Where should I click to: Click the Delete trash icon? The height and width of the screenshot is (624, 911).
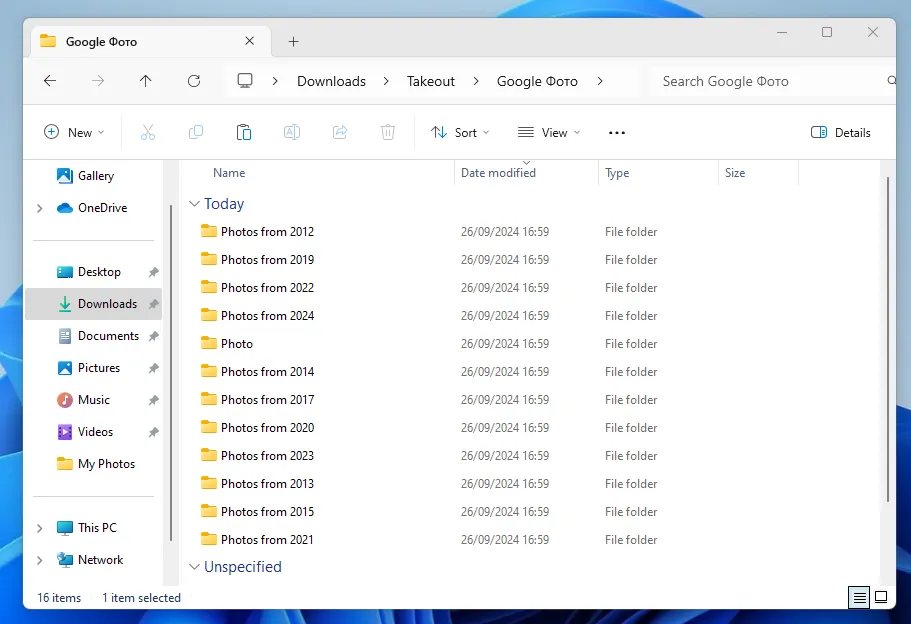(388, 131)
